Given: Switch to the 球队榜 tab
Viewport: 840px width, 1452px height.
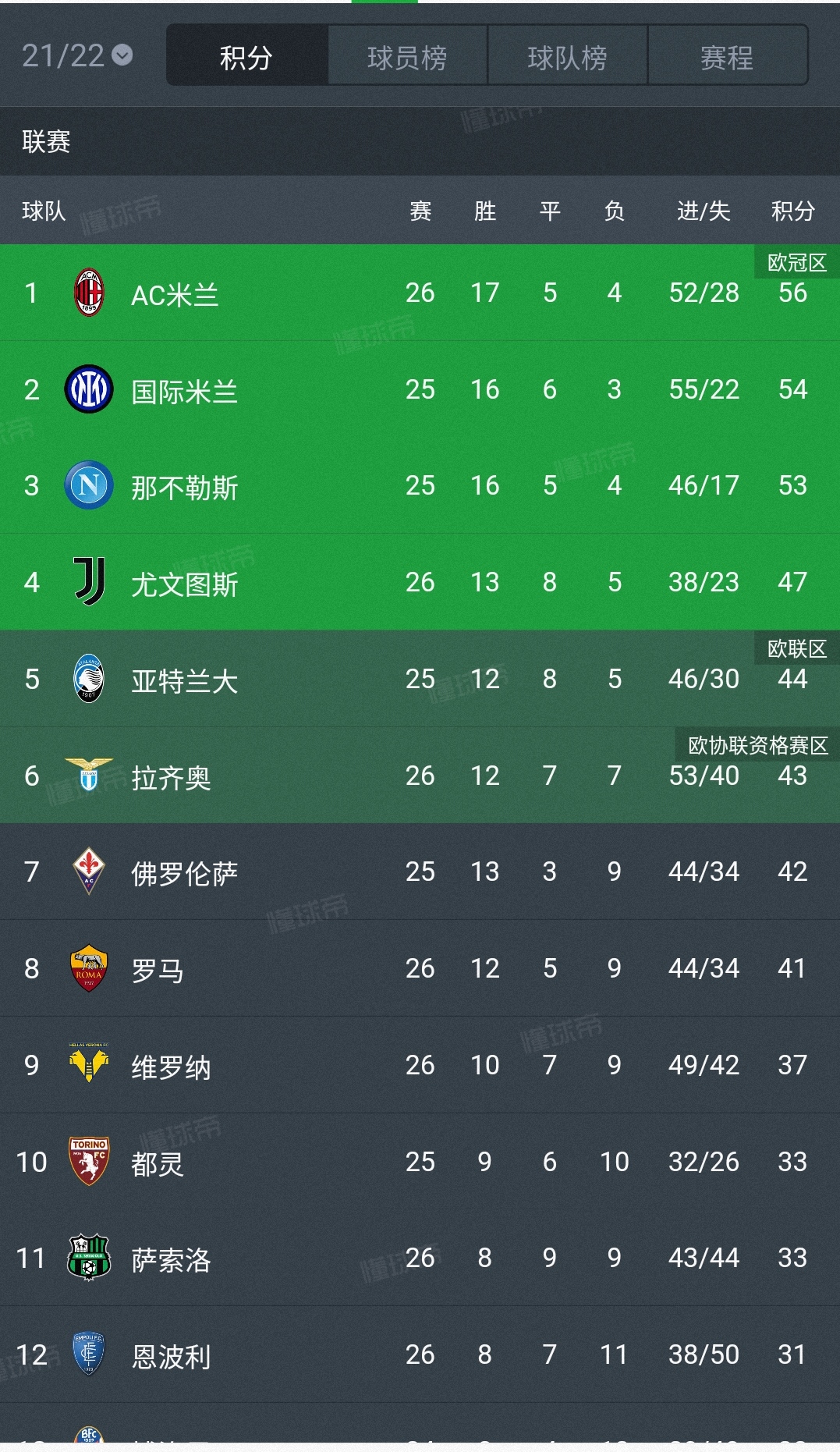Looking at the screenshot, I should tap(567, 56).
